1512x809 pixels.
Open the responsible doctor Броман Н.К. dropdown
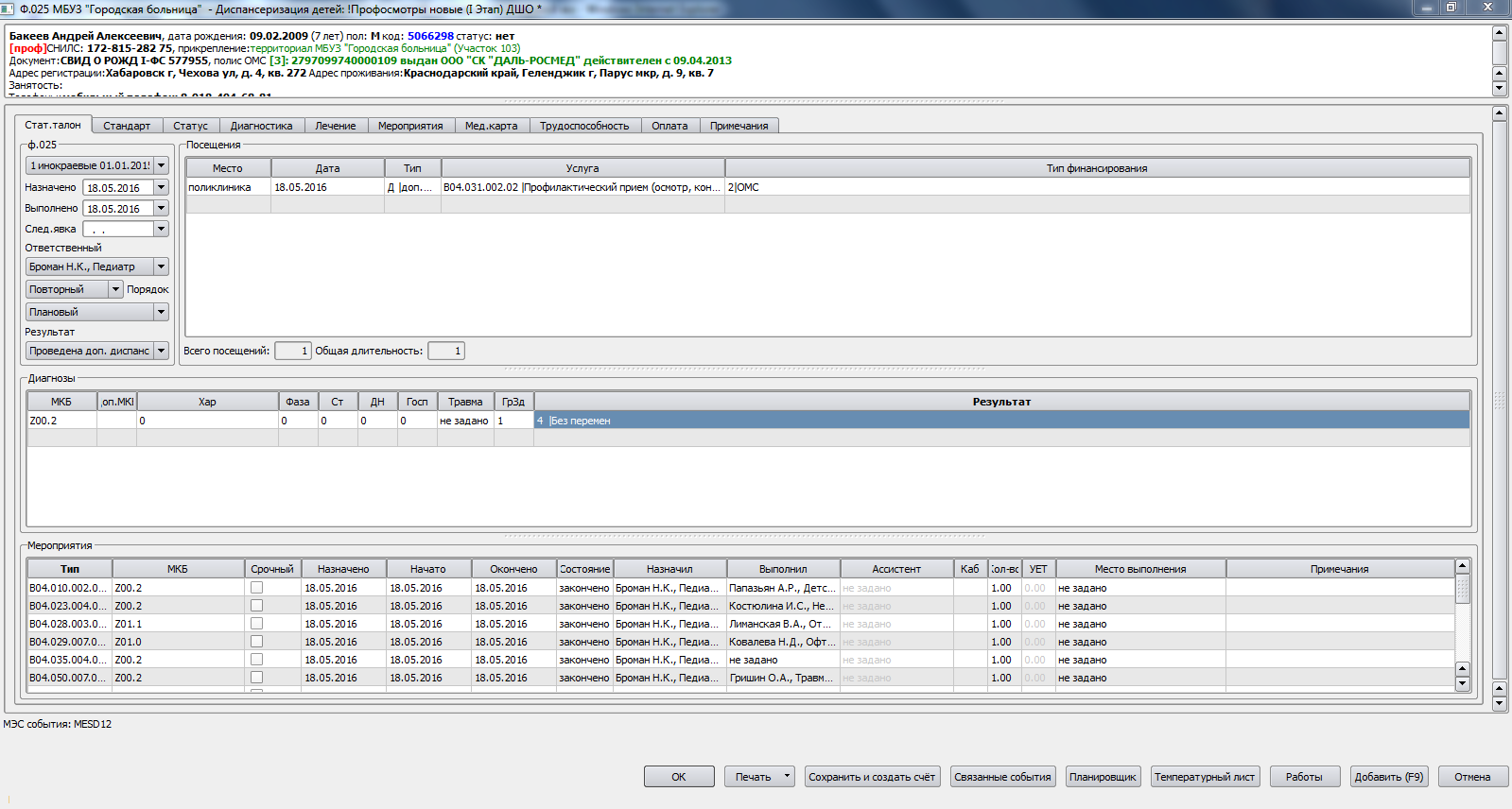point(161,267)
